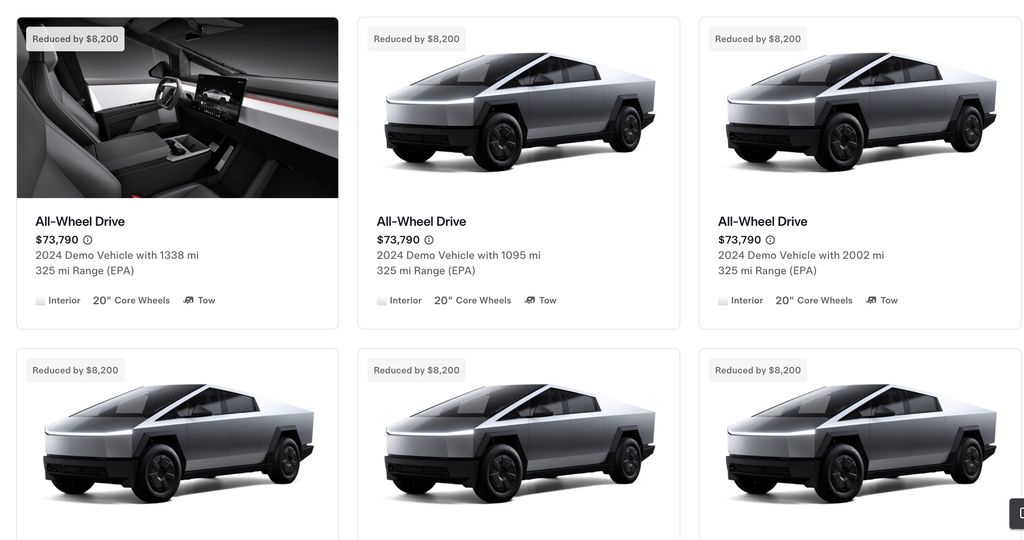Click Tow hitch icon on 2002 mi card
The height and width of the screenshot is (540, 1024).
pyautogui.click(x=871, y=300)
